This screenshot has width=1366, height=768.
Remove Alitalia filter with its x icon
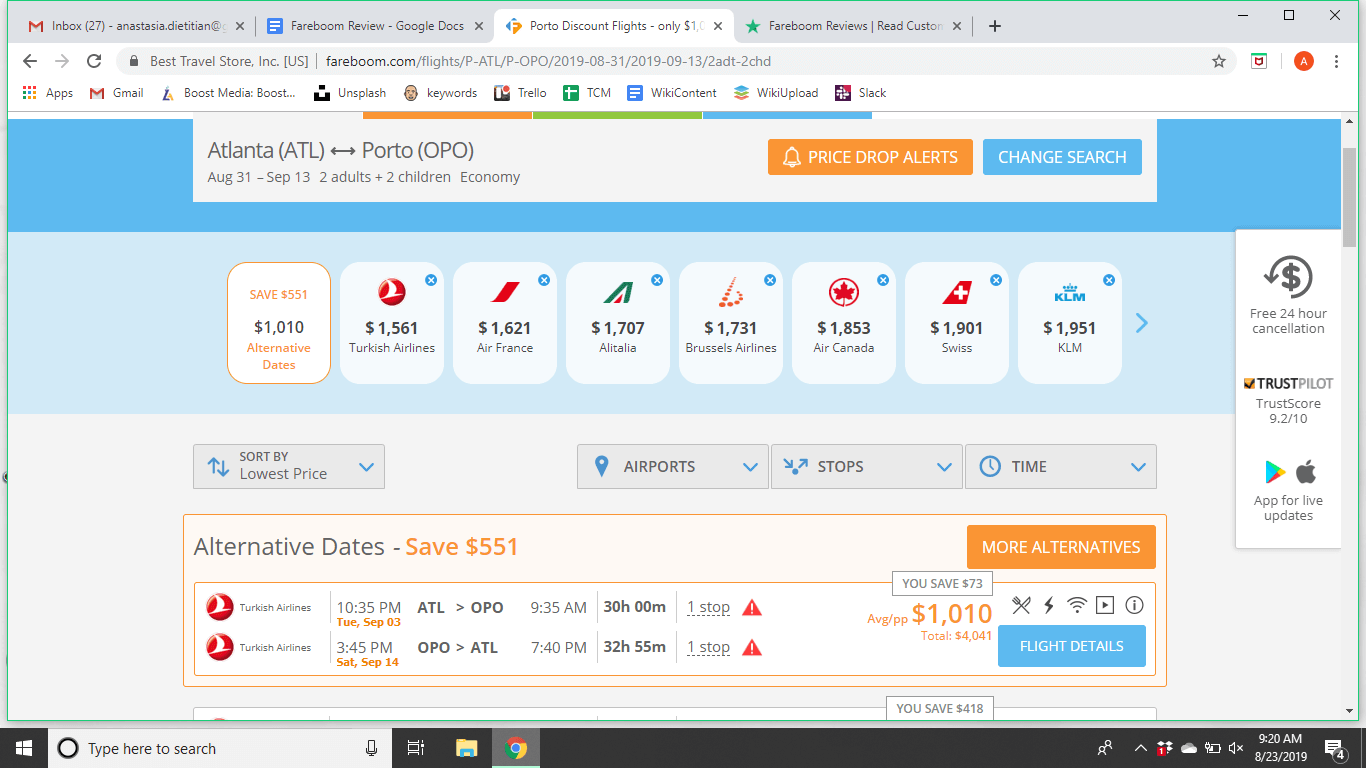pos(657,280)
